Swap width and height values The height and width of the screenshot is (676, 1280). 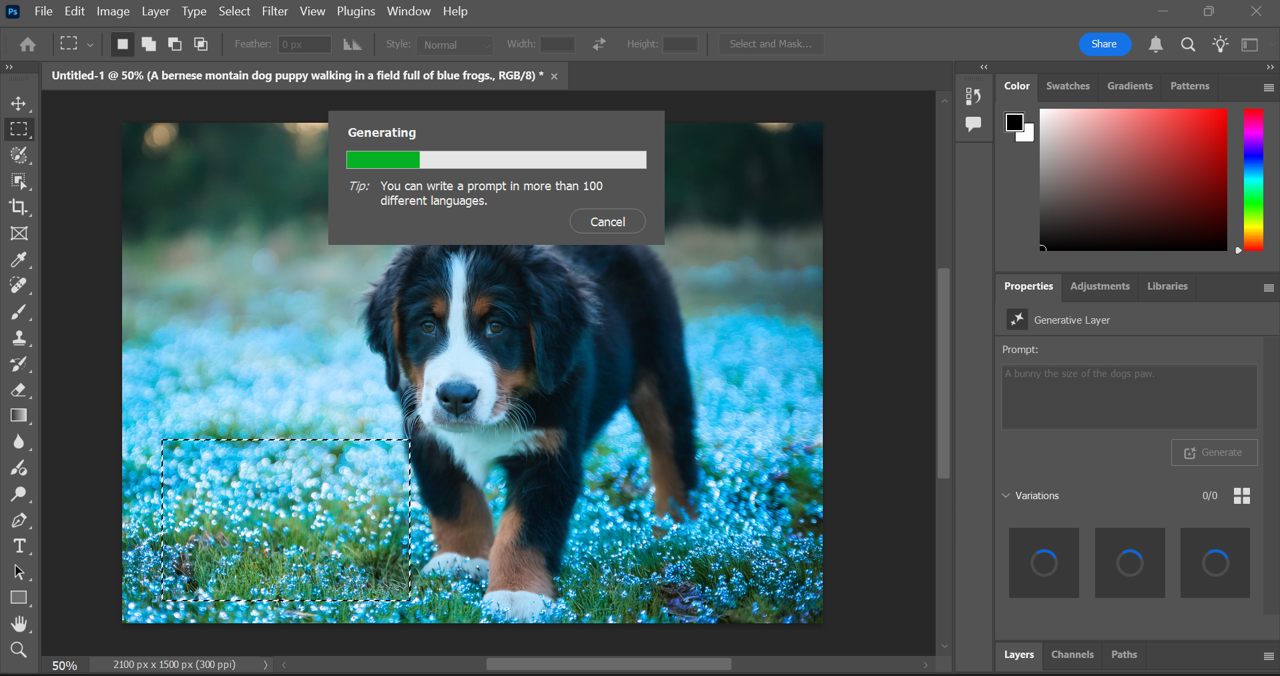(x=599, y=44)
